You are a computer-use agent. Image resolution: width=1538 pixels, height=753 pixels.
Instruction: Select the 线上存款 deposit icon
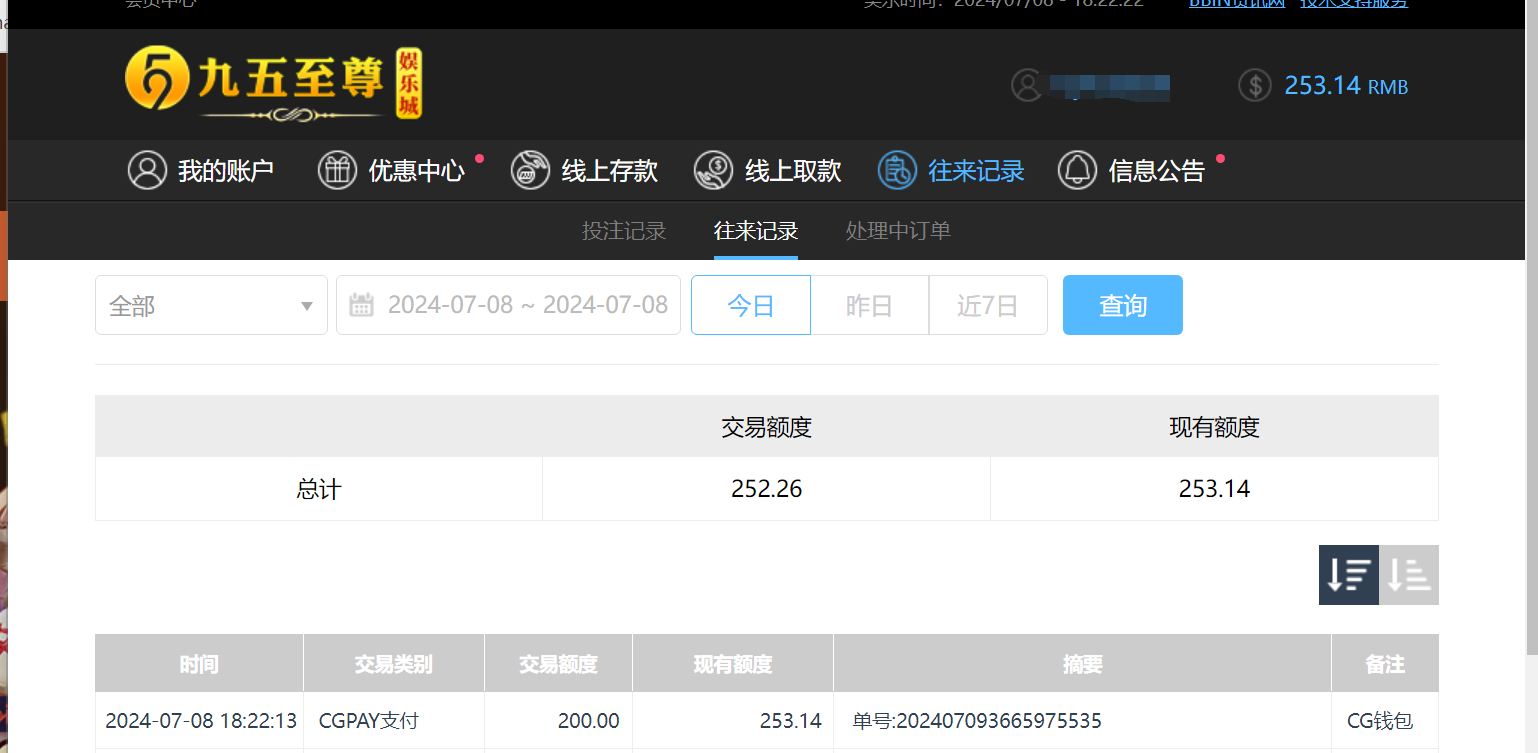click(529, 170)
